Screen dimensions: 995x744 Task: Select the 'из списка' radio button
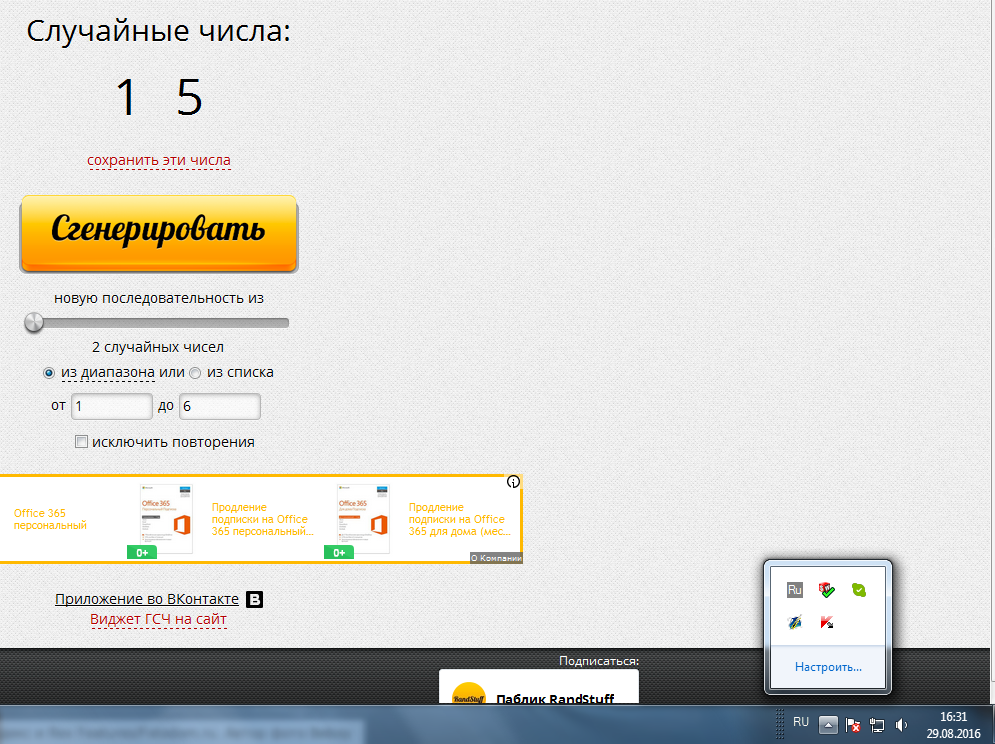(195, 373)
